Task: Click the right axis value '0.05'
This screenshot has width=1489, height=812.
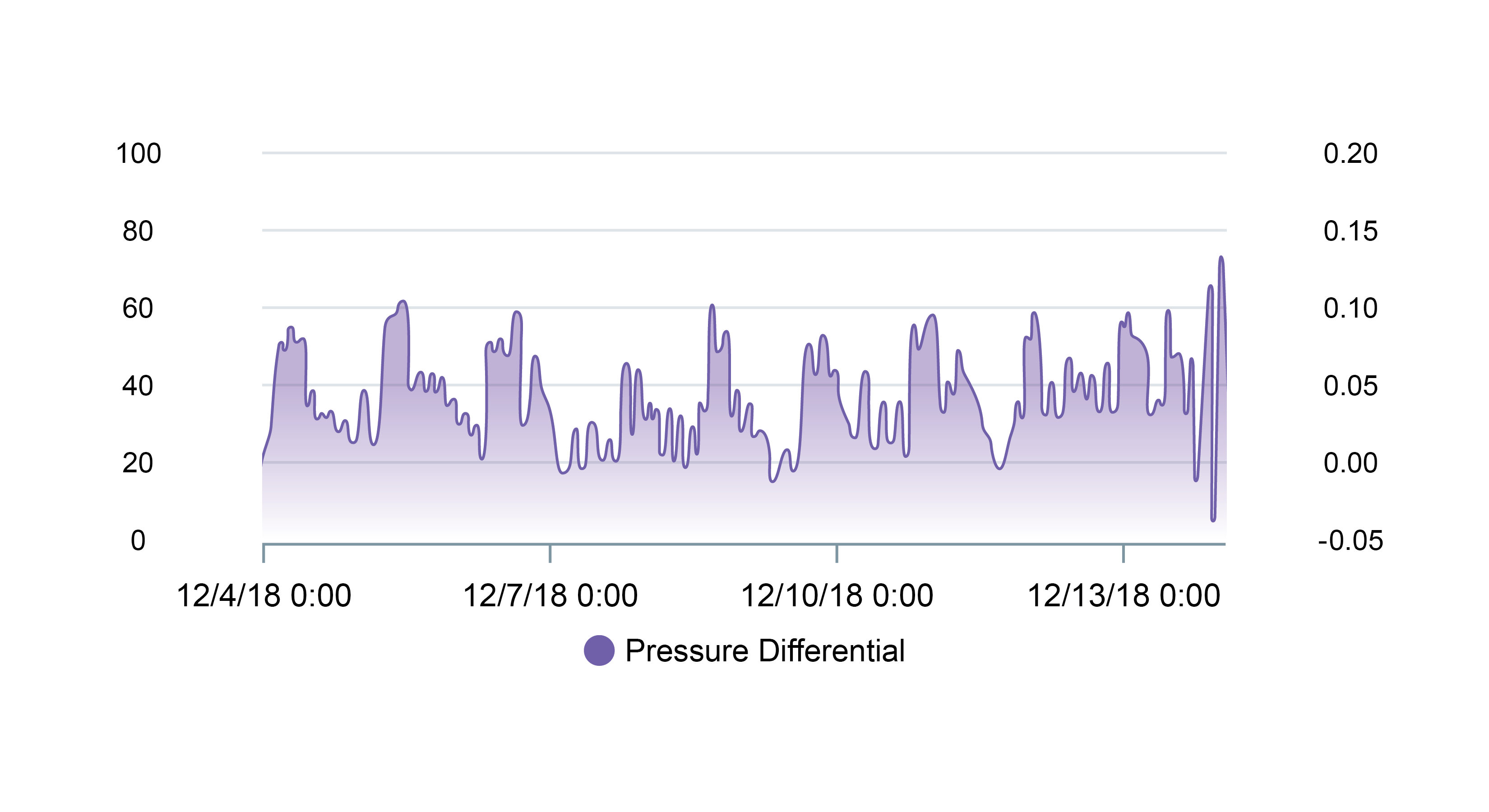Action: [x=1350, y=386]
